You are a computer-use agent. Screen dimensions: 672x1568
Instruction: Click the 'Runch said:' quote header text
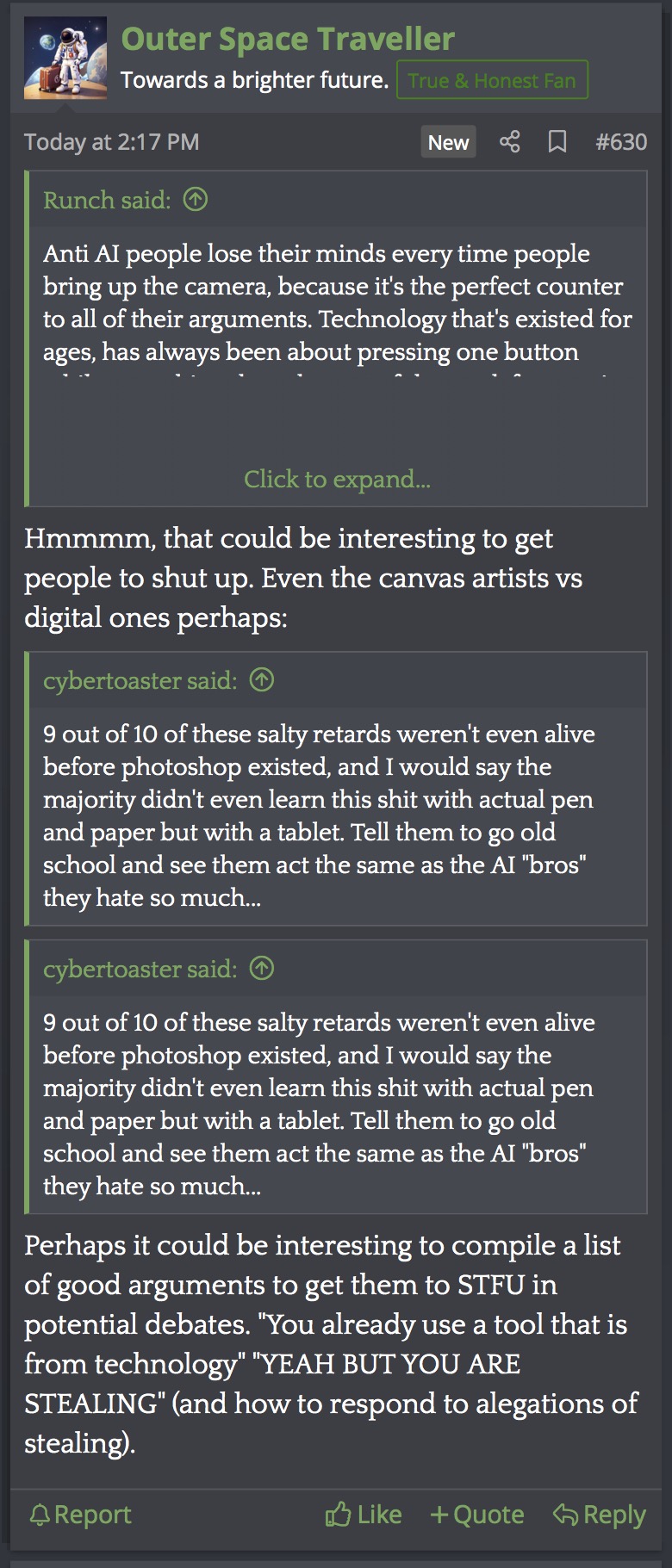[107, 200]
